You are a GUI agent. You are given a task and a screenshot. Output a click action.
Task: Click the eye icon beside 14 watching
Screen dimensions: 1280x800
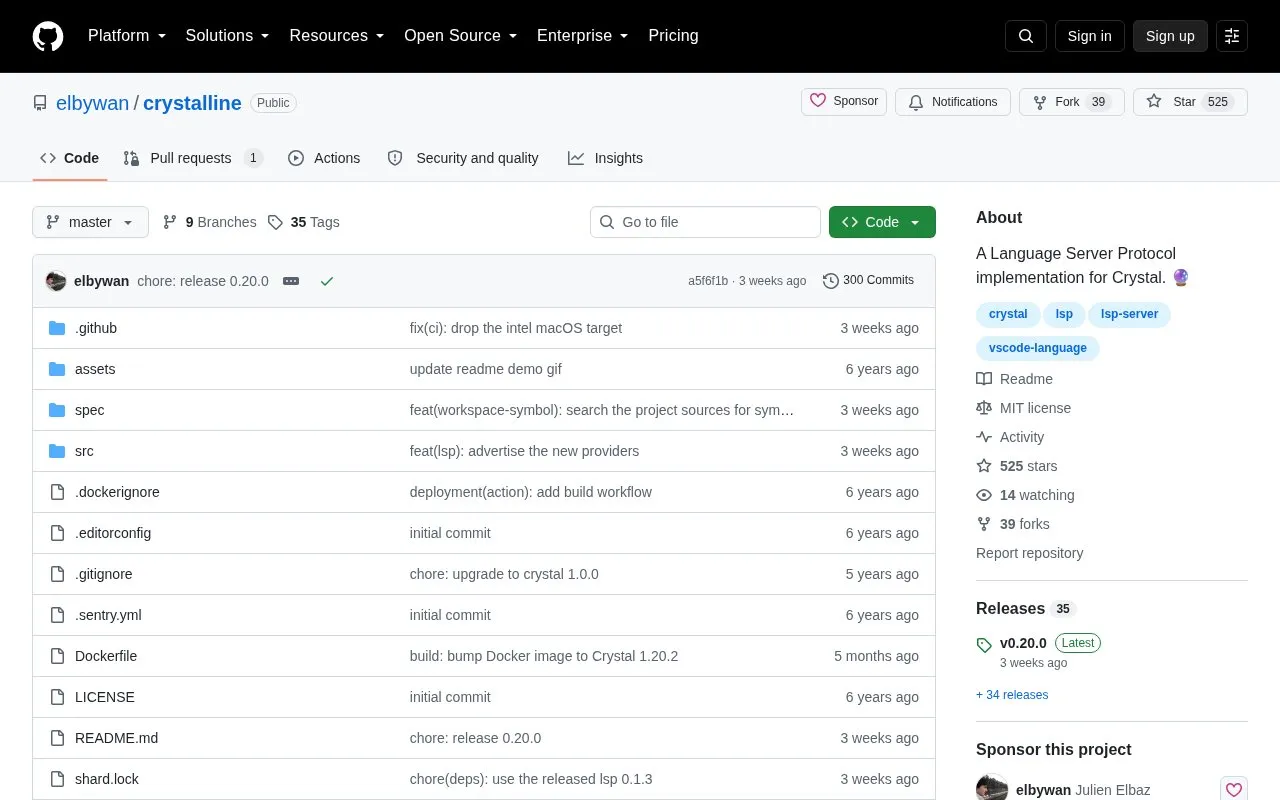point(984,495)
